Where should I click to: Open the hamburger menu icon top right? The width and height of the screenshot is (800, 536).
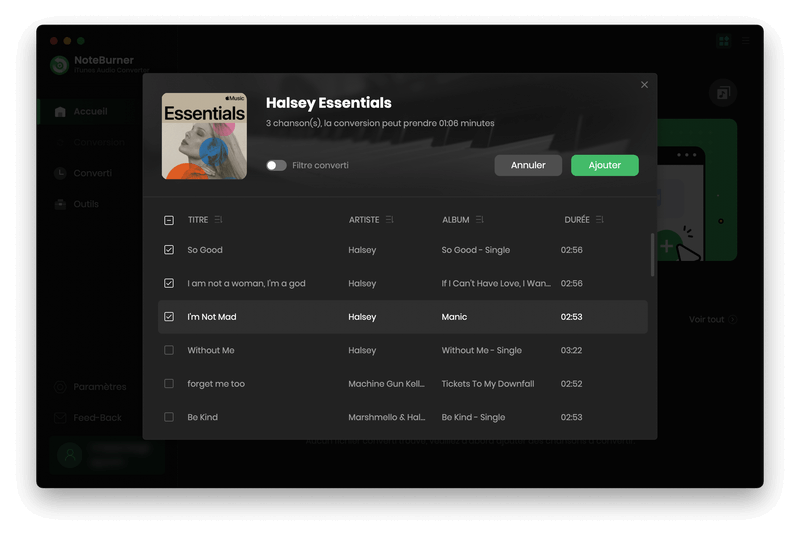pyautogui.click(x=745, y=41)
